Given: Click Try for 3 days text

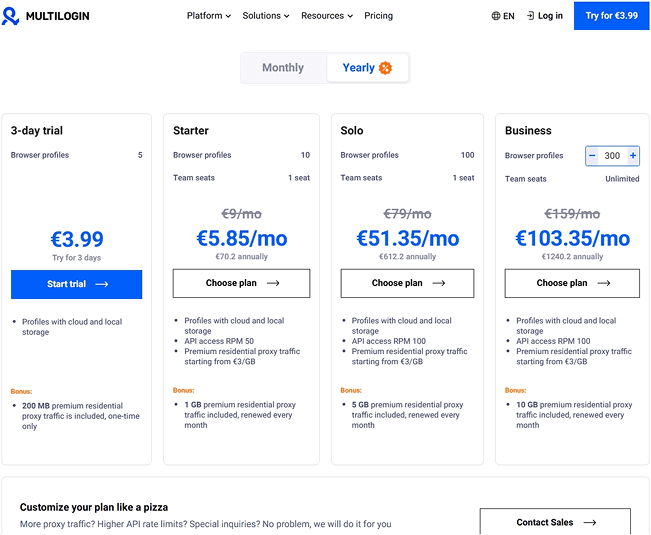Looking at the screenshot, I should tap(76, 258).
